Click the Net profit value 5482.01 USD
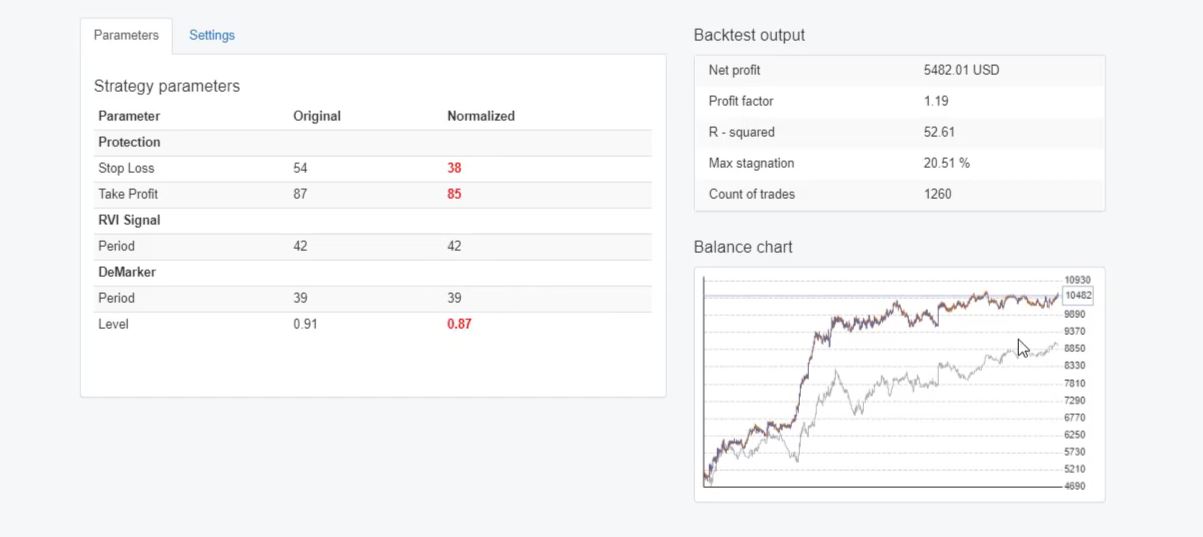Viewport: 1203px width, 537px height. 961,70
